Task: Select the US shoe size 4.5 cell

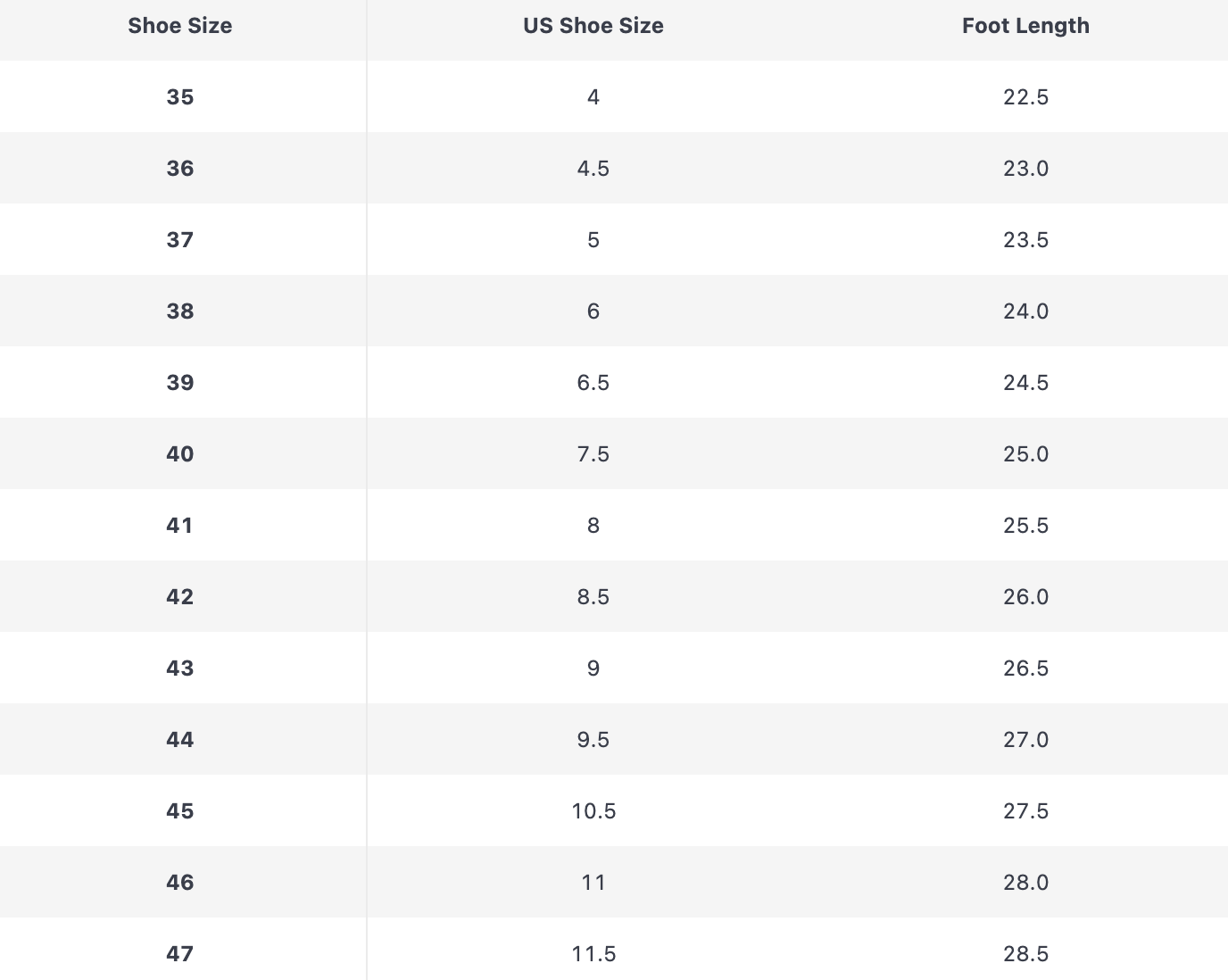Action: [593, 169]
